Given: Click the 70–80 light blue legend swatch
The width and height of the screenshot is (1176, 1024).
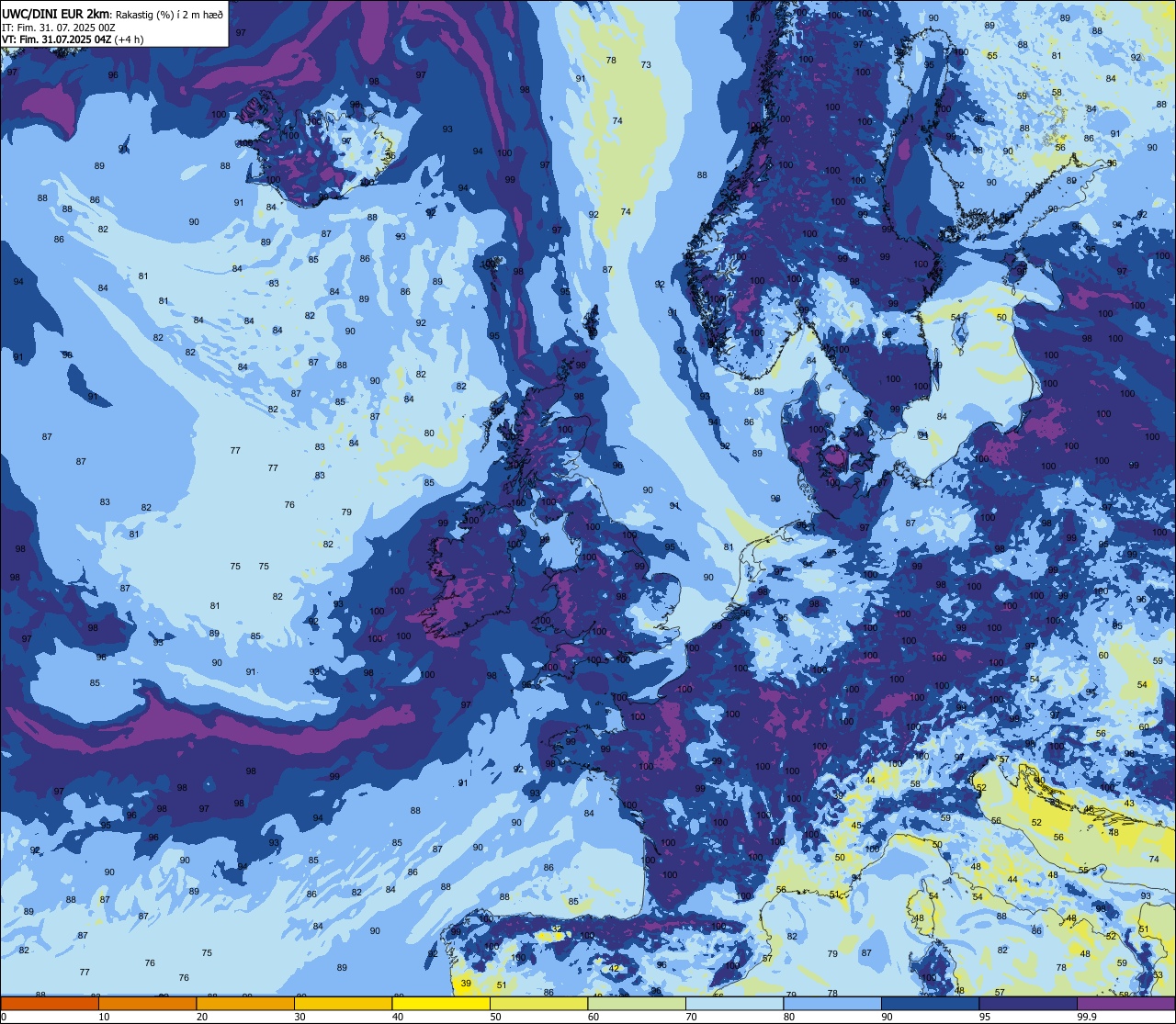Looking at the screenshot, I should click(x=734, y=1003).
